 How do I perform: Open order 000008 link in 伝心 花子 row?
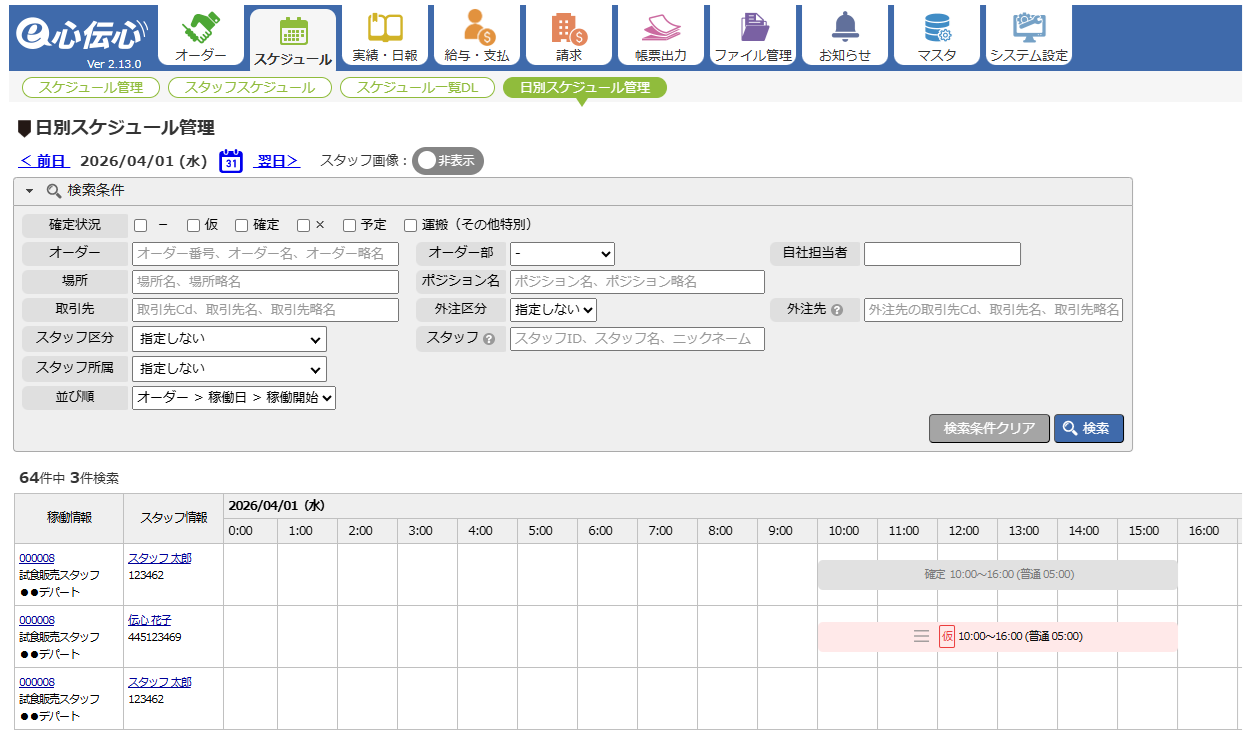[x=37, y=620]
